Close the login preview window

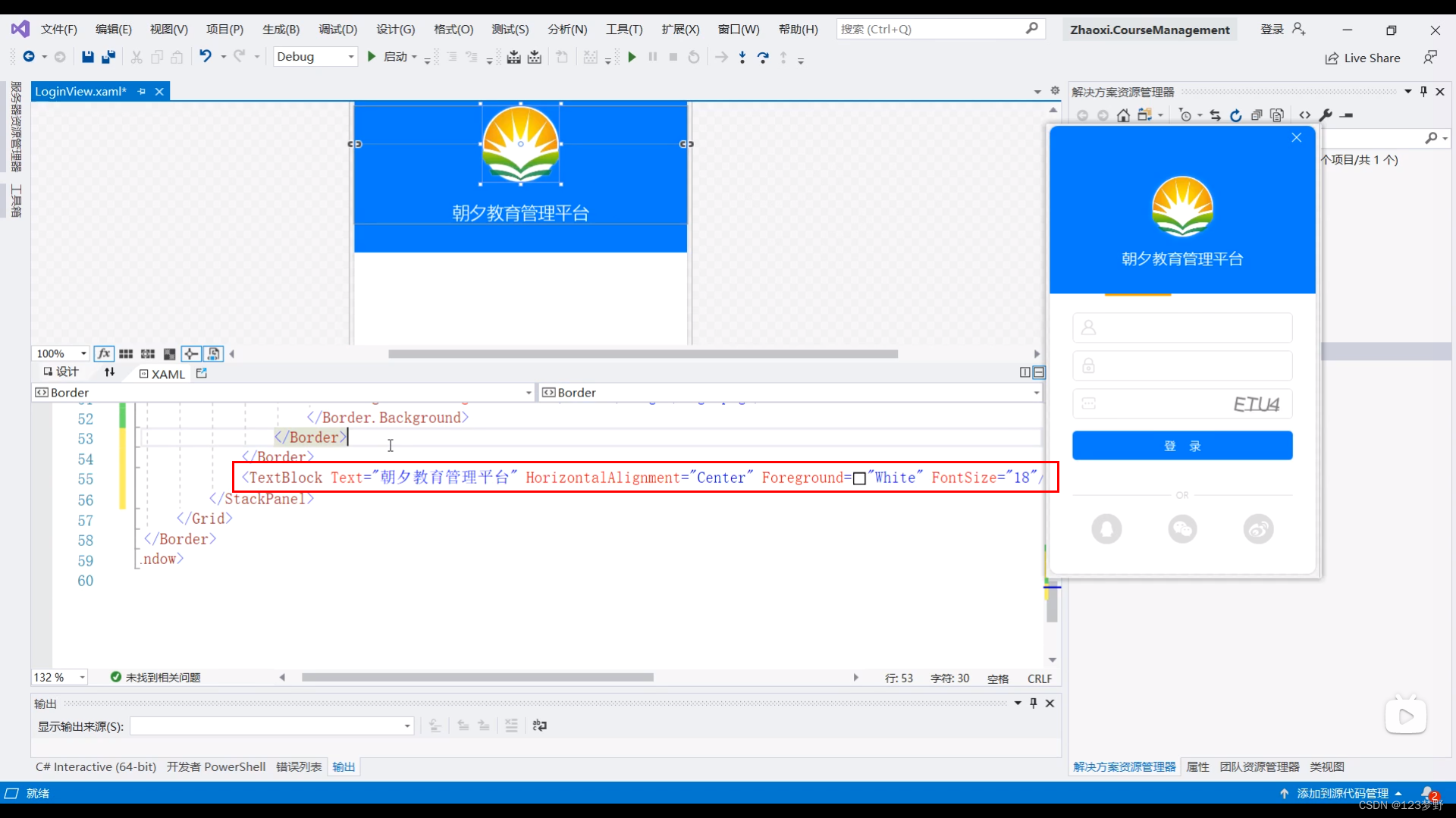1297,137
